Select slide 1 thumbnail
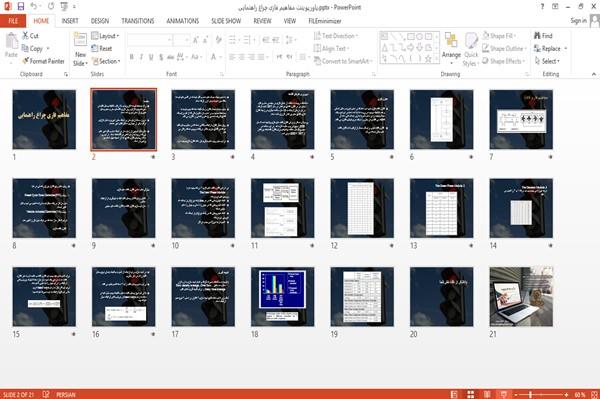 point(44,119)
